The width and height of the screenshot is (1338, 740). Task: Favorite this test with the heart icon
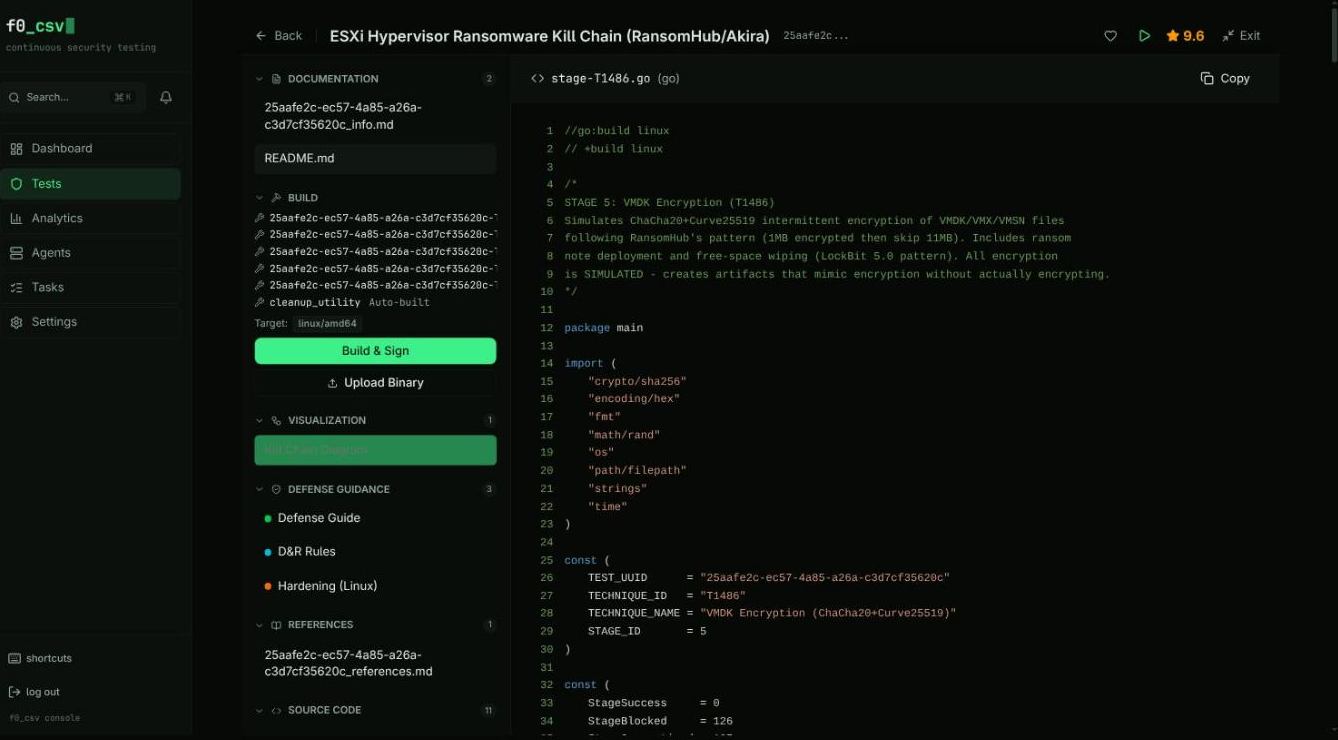tap(1110, 36)
